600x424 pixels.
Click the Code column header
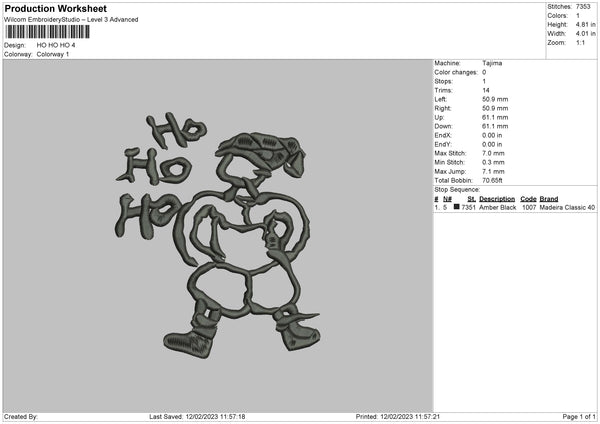click(x=528, y=199)
